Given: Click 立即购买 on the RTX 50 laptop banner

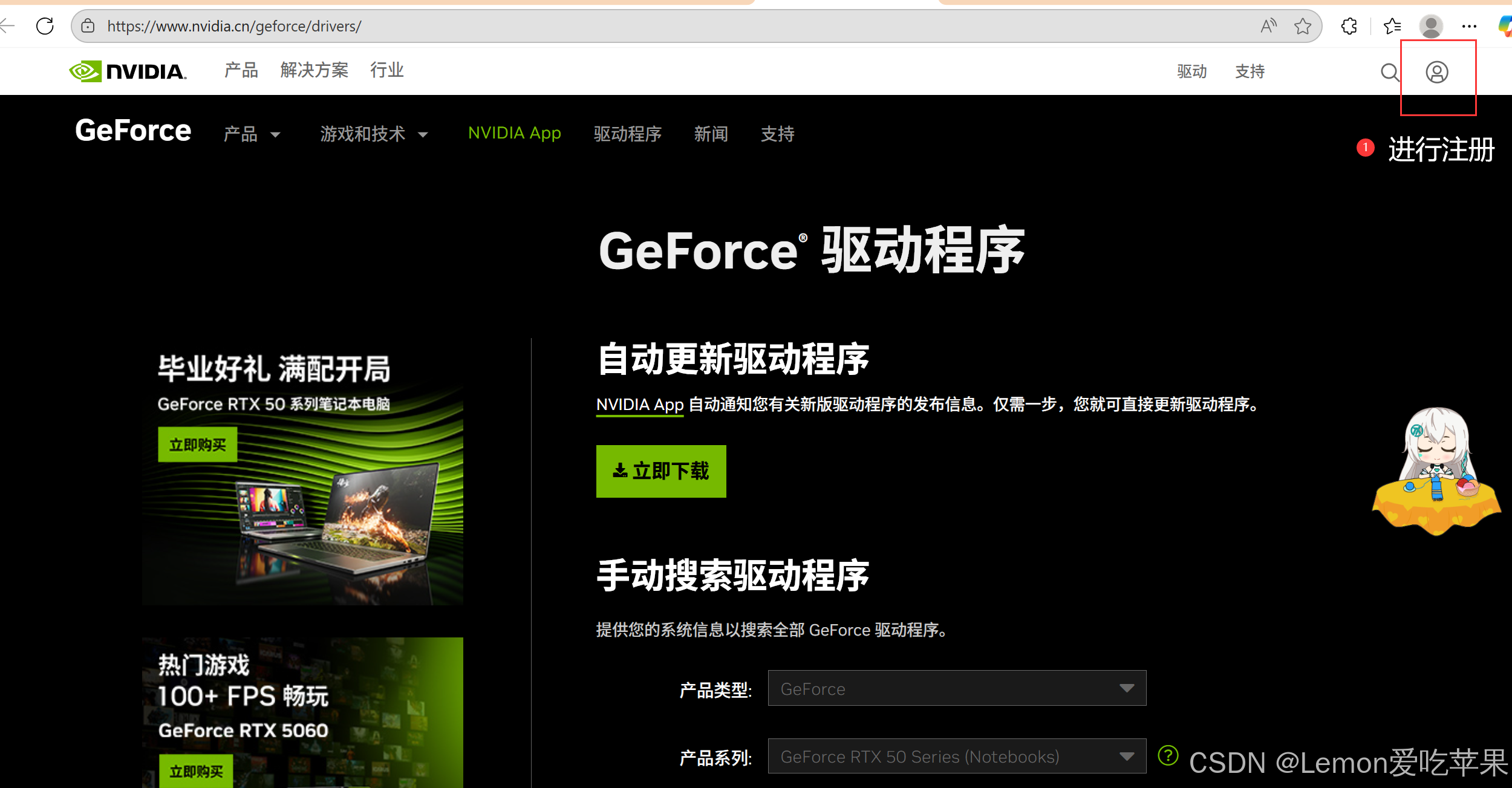Looking at the screenshot, I should click(x=198, y=445).
